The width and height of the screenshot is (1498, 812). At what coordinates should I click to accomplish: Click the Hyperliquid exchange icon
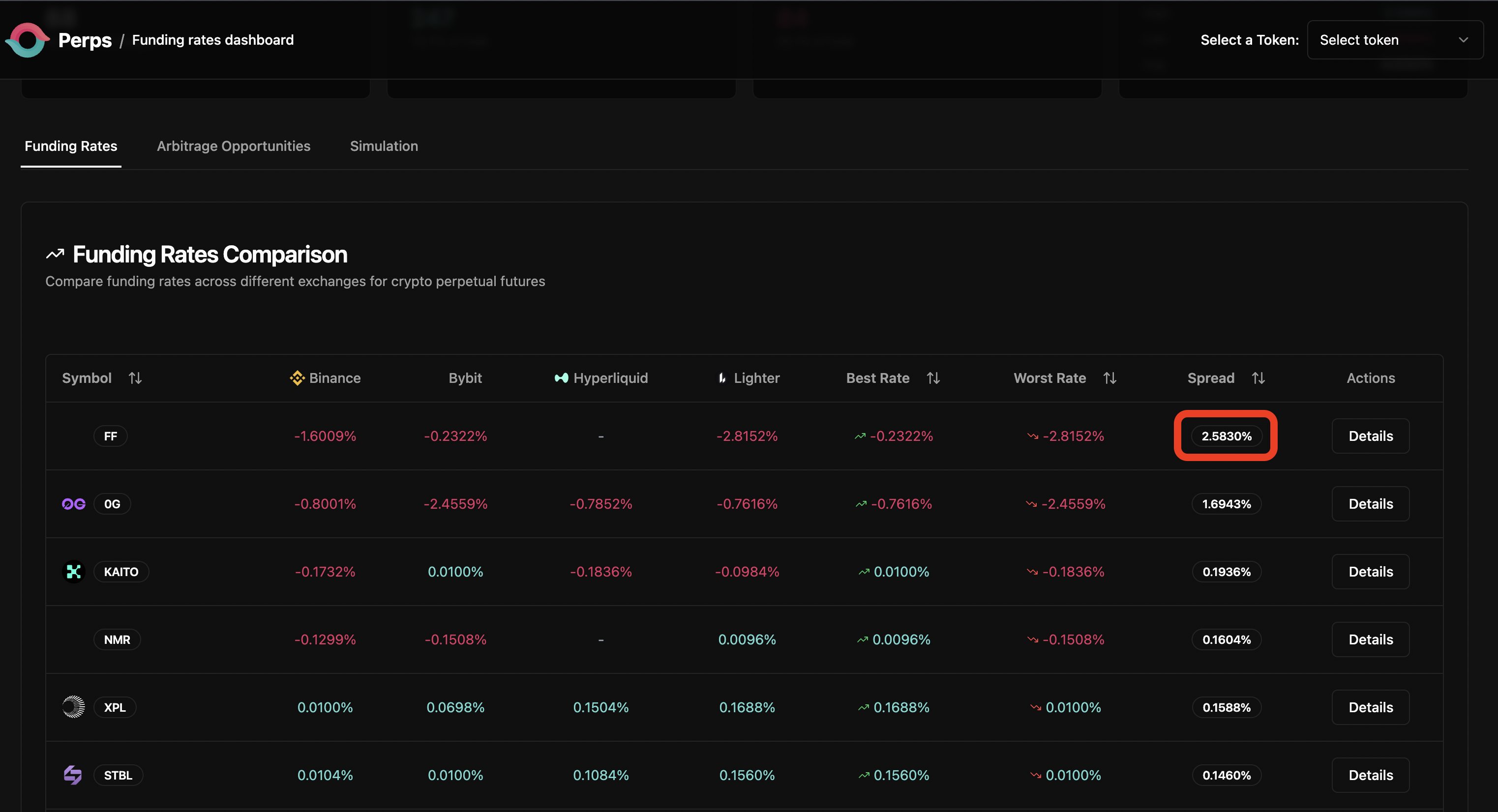coord(561,378)
